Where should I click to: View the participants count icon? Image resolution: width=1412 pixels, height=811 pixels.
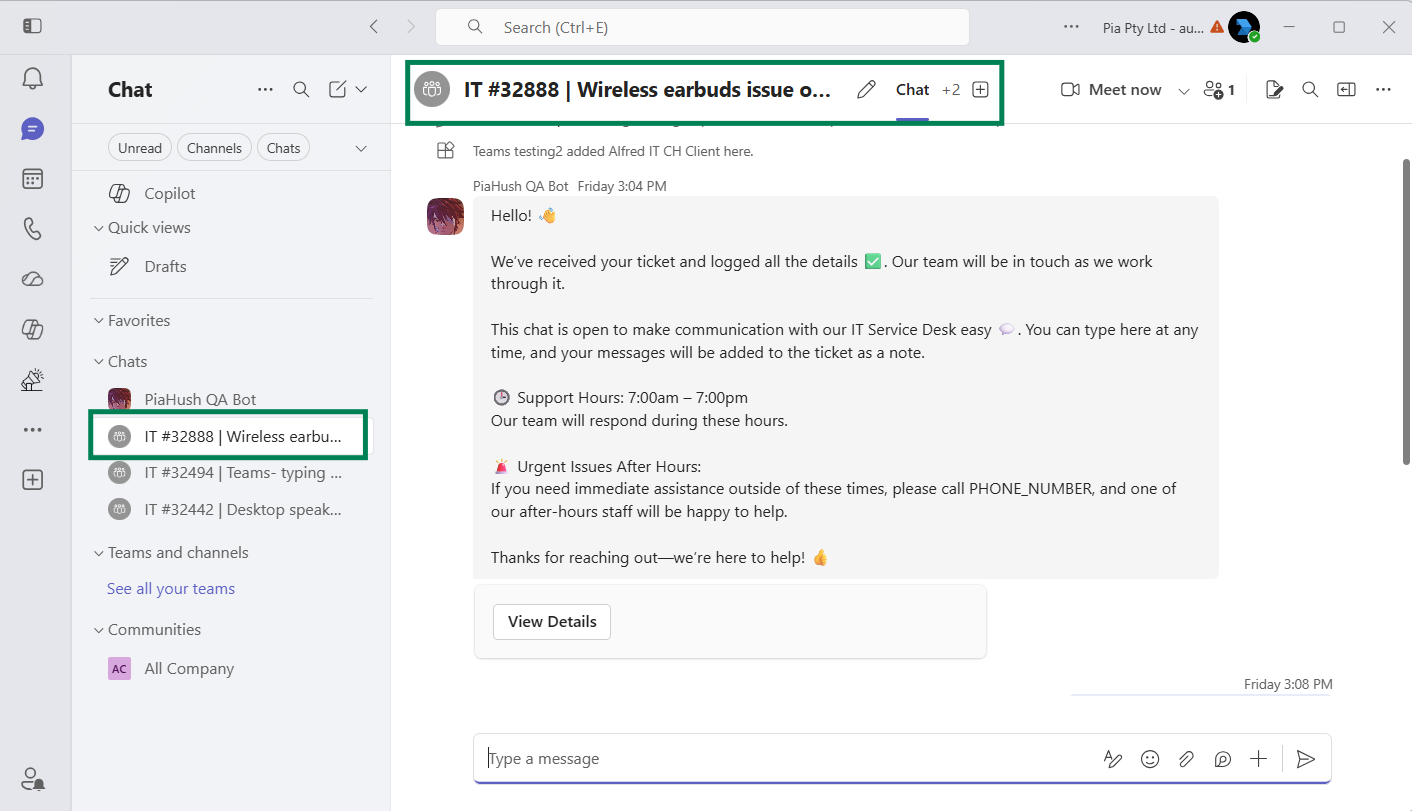(1219, 90)
